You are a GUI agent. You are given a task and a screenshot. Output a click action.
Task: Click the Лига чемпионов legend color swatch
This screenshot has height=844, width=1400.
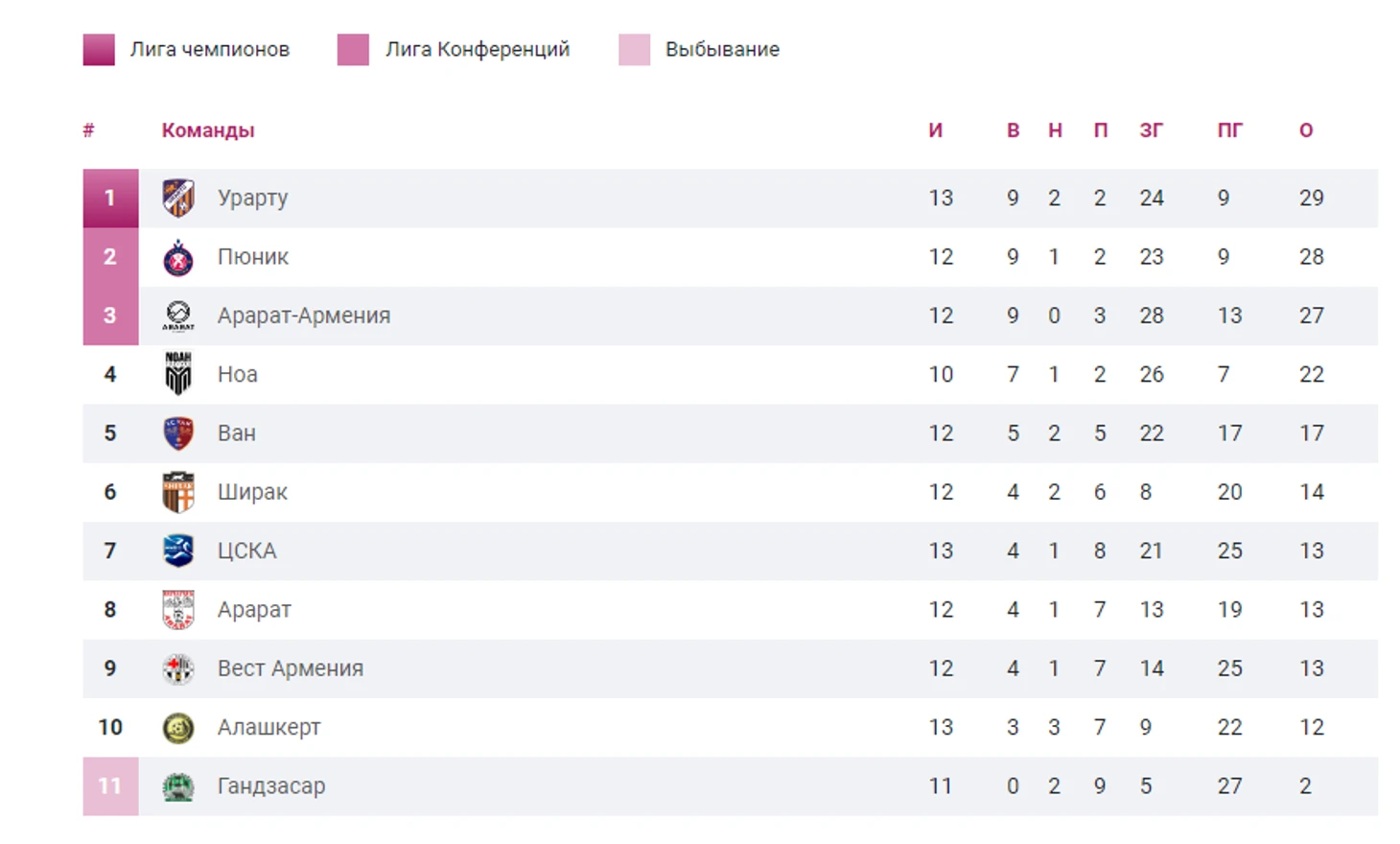click(99, 50)
